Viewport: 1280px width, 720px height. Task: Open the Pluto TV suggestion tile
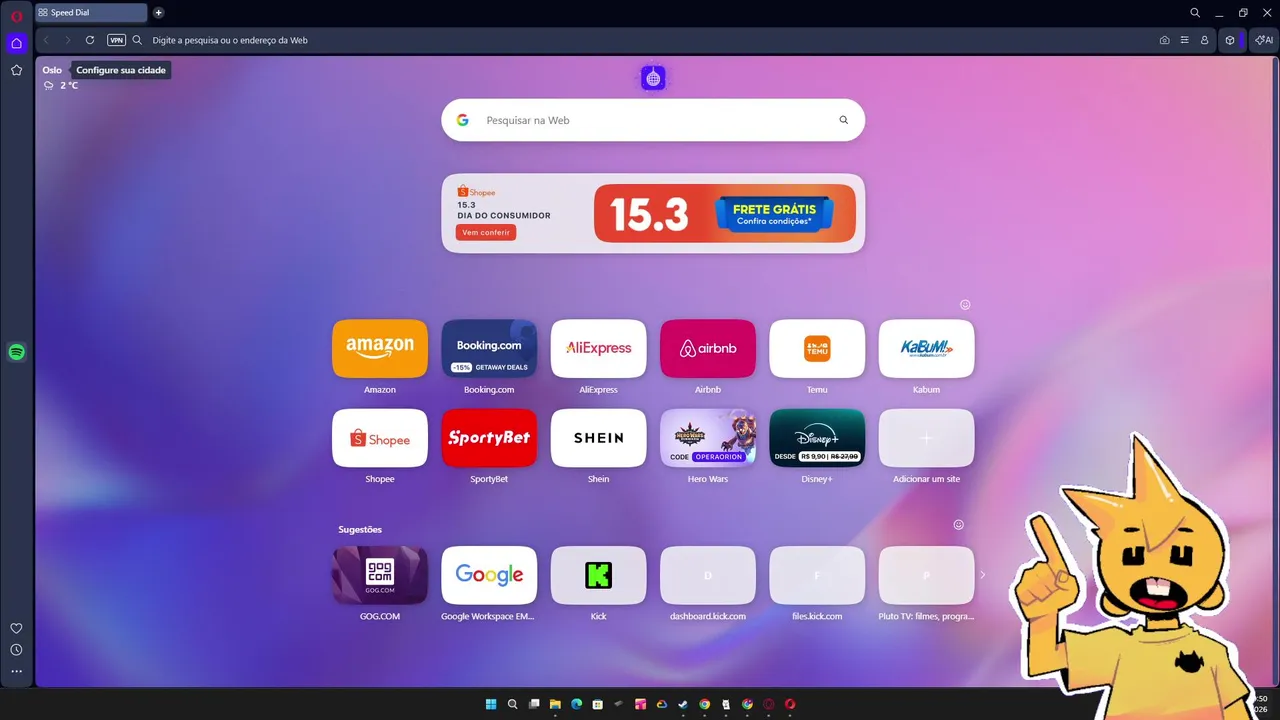[926, 575]
